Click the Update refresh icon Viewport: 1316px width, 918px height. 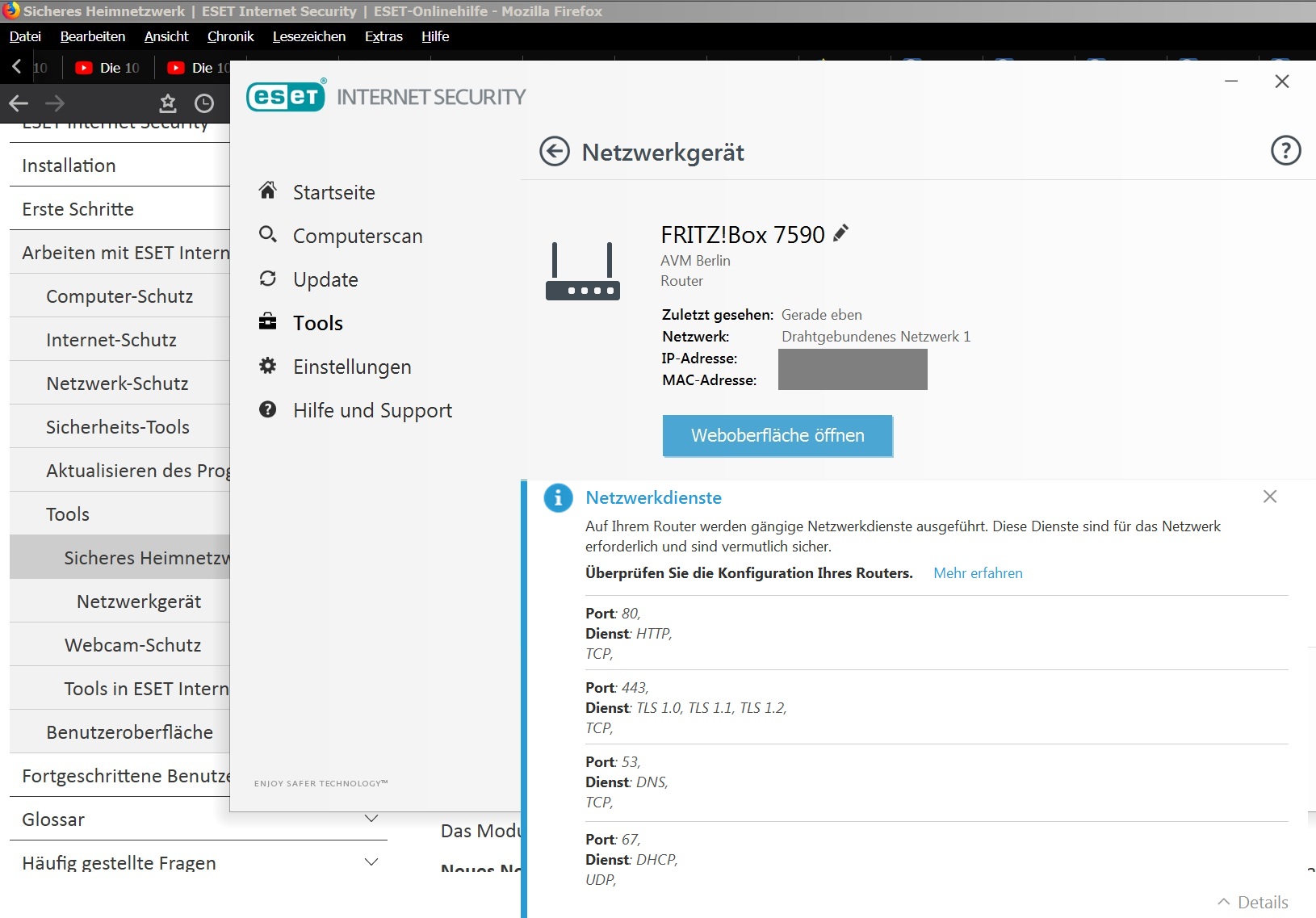coord(268,279)
